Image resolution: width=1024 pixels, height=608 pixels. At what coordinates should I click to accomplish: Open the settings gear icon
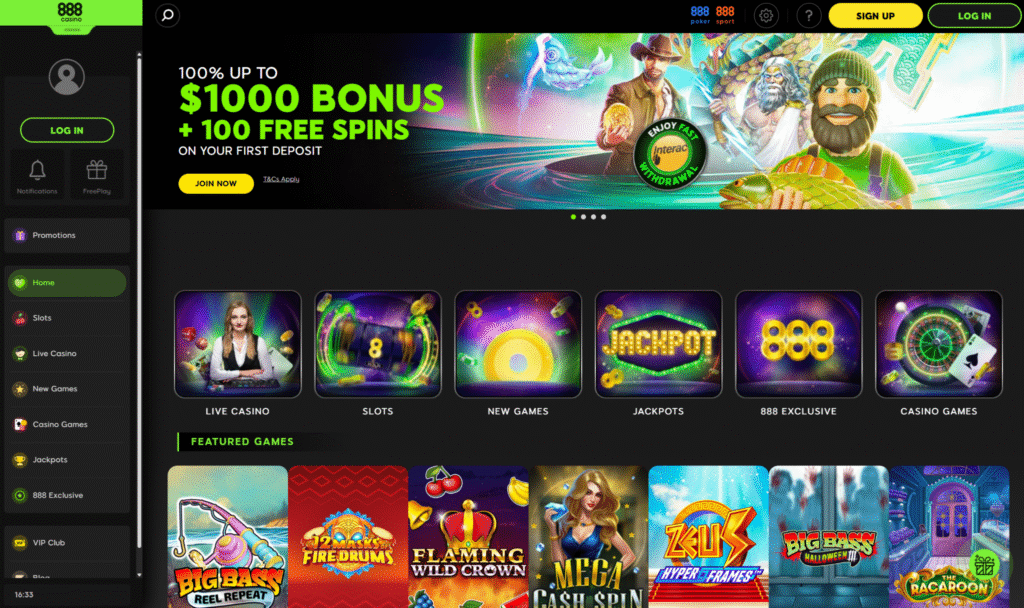click(766, 15)
